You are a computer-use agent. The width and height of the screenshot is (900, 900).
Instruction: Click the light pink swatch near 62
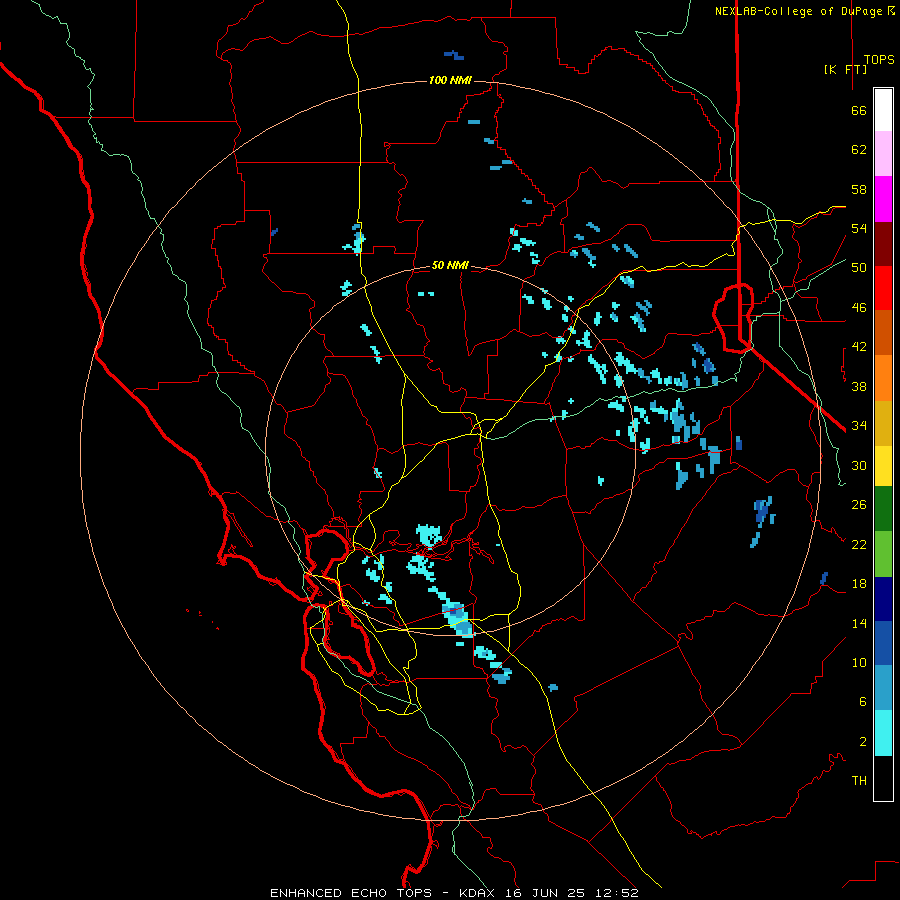883,154
